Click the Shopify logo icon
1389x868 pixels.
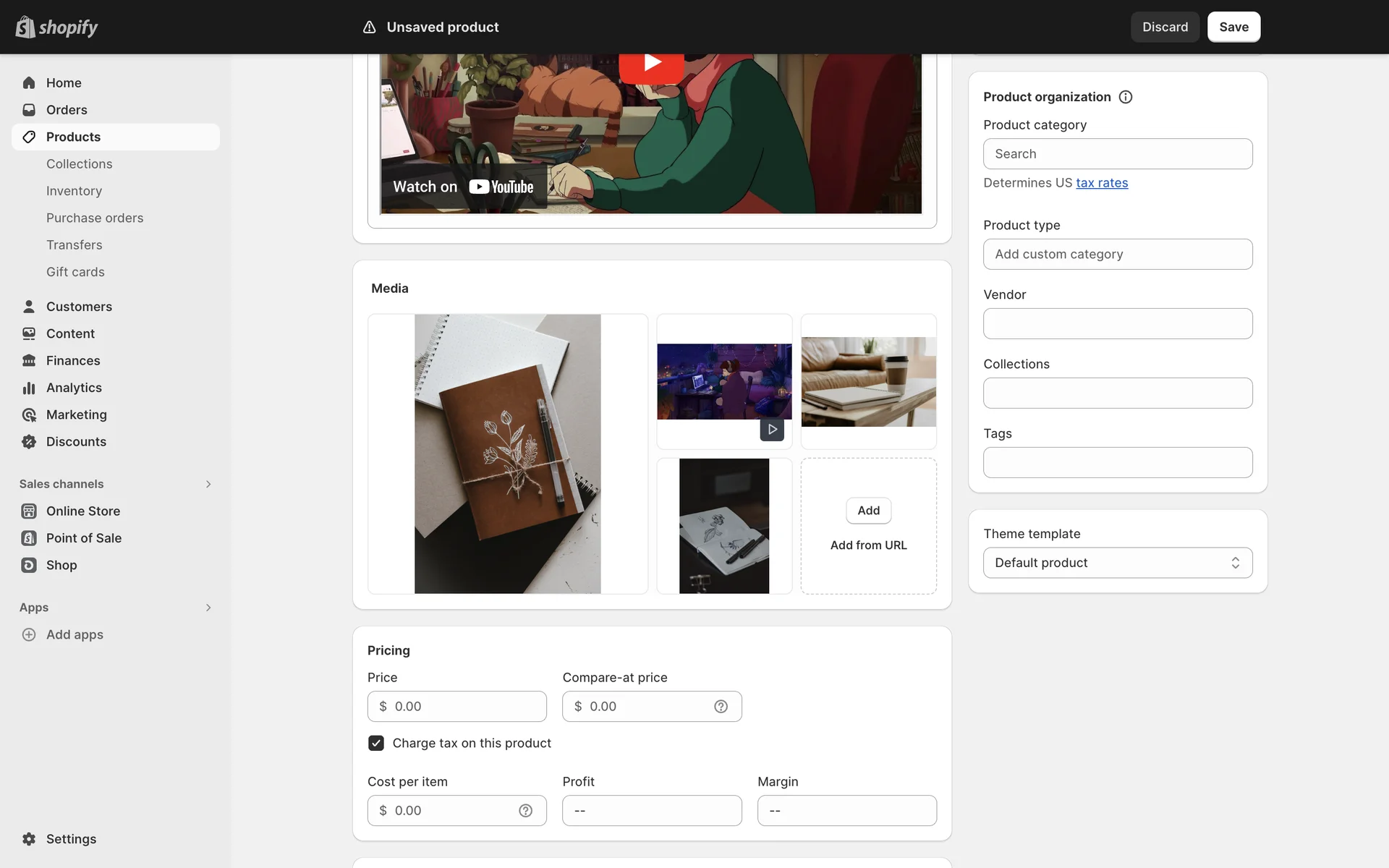pyautogui.click(x=26, y=27)
